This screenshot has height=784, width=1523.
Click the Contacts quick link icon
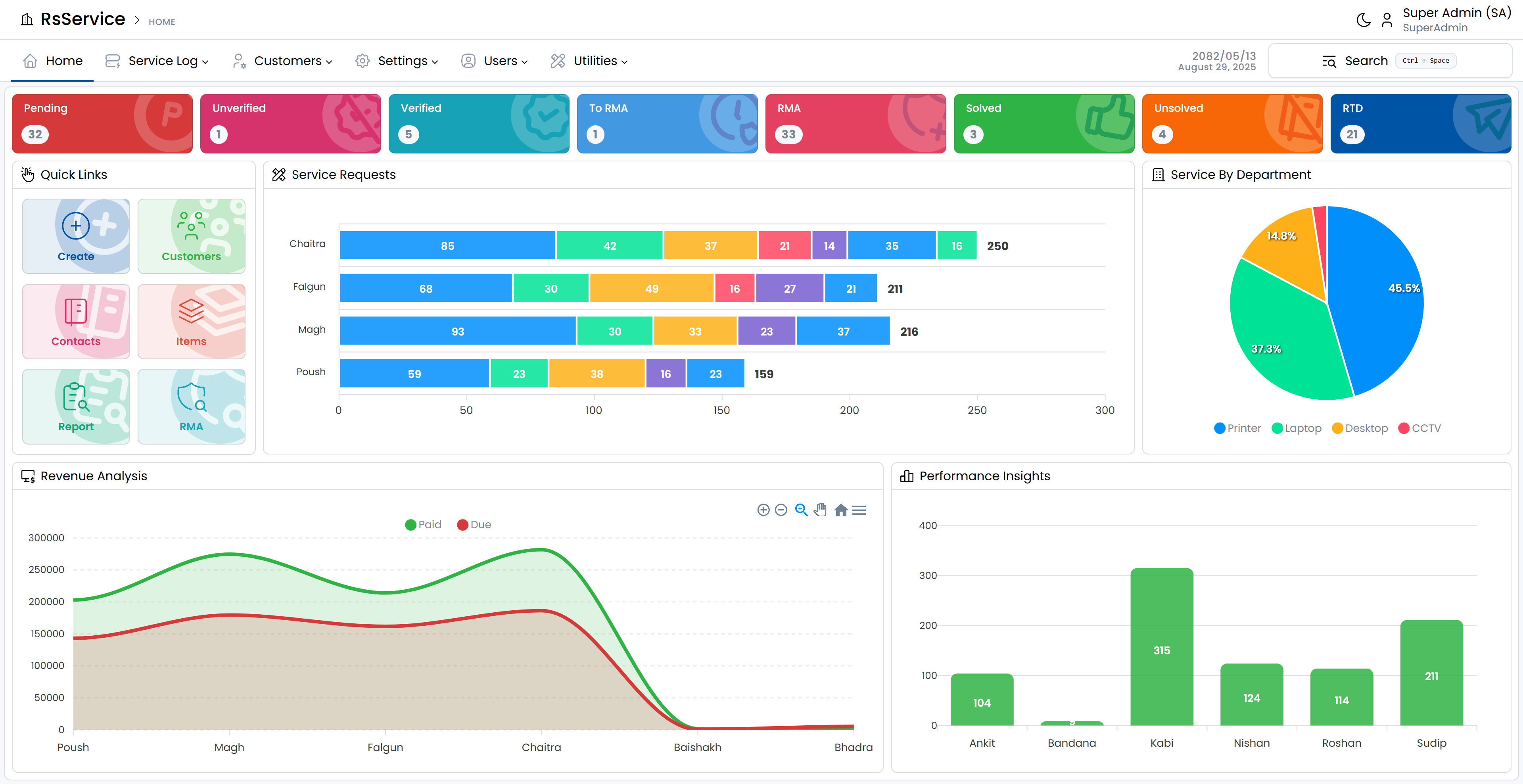(76, 312)
